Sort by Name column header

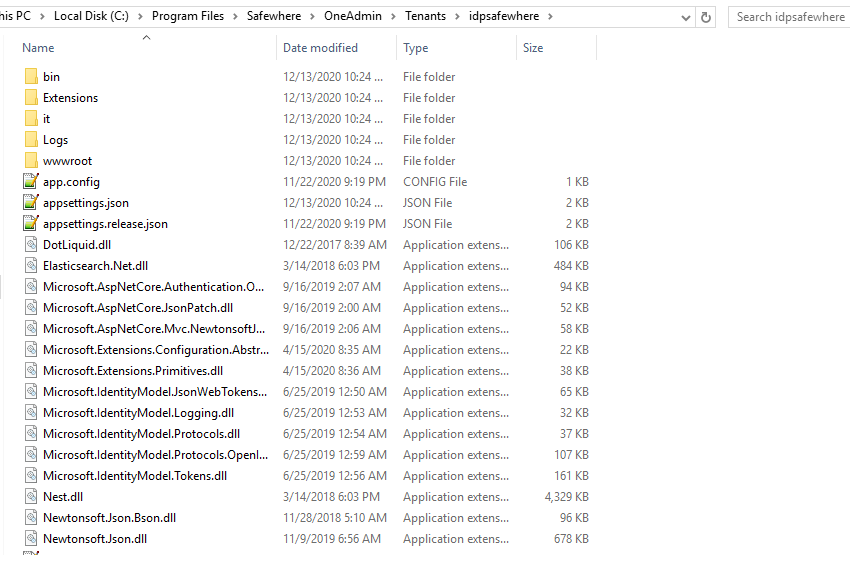tap(38, 48)
